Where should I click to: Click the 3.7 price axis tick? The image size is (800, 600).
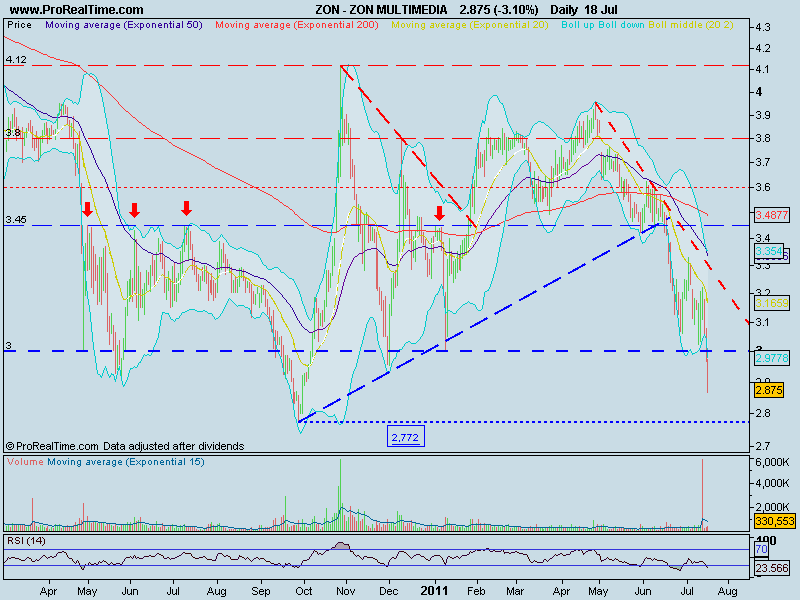763,162
